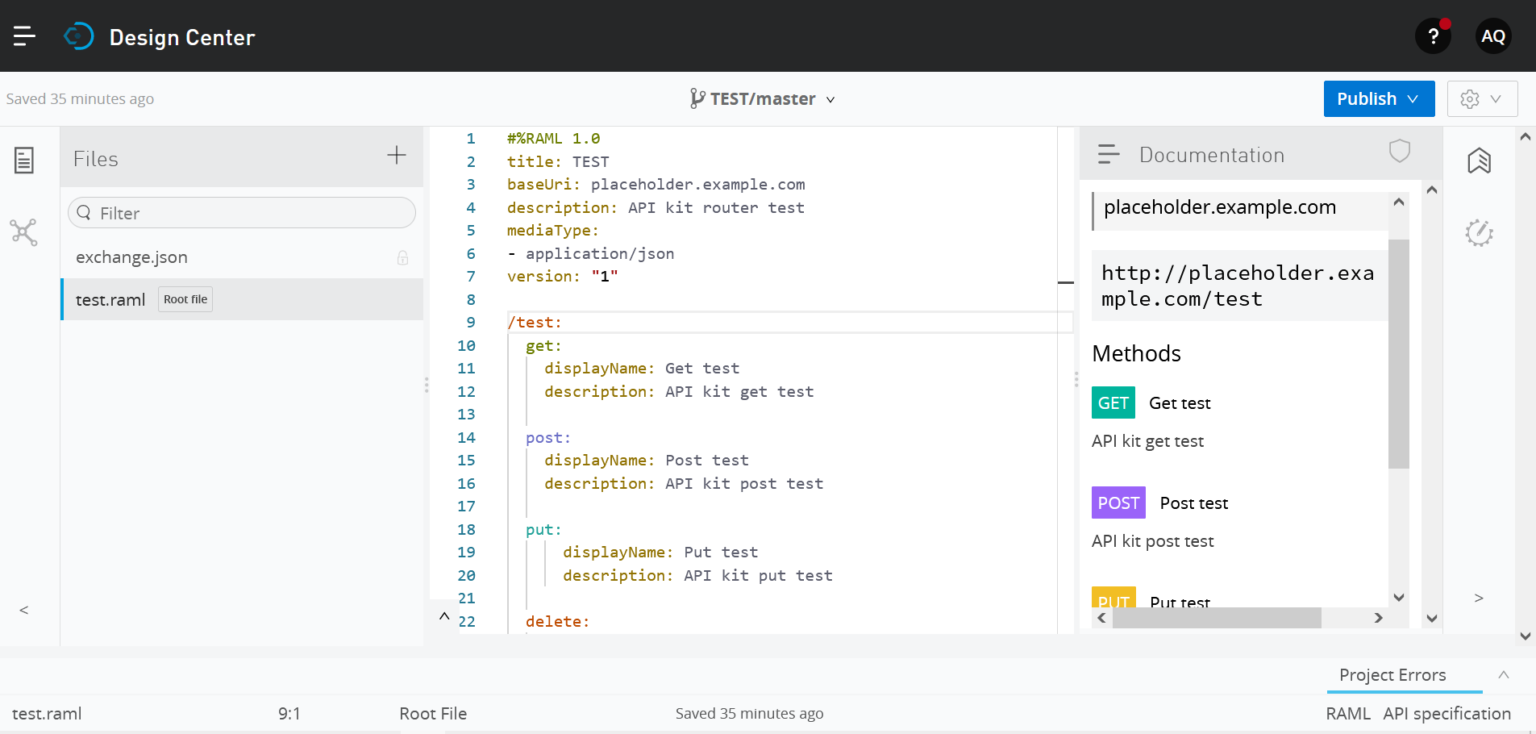Click the Design Center logo icon
This screenshot has height=734, width=1536.
(x=78, y=37)
